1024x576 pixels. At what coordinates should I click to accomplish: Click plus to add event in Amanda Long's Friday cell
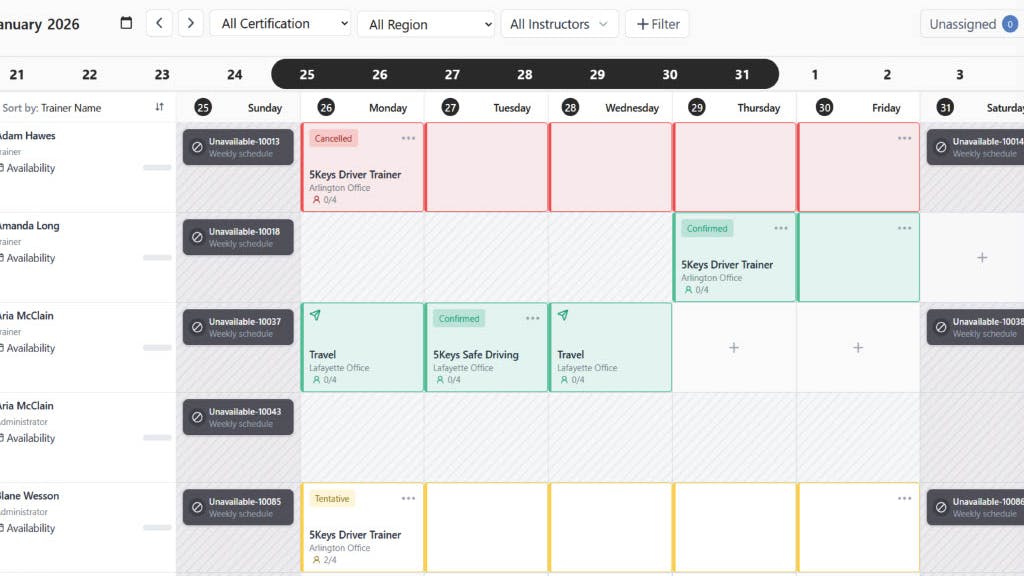982,257
